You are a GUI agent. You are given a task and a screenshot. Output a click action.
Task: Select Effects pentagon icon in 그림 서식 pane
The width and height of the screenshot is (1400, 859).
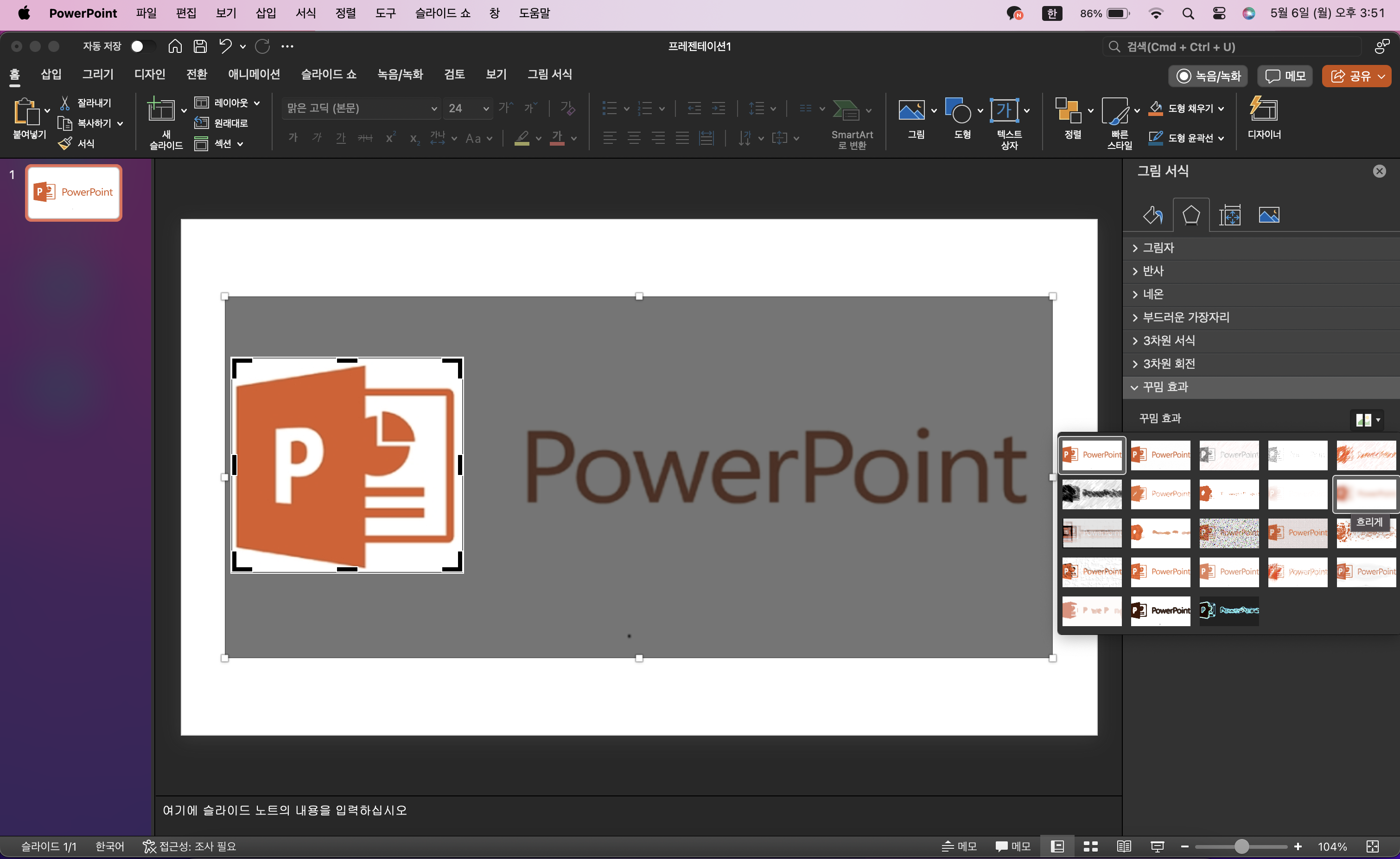1191,215
